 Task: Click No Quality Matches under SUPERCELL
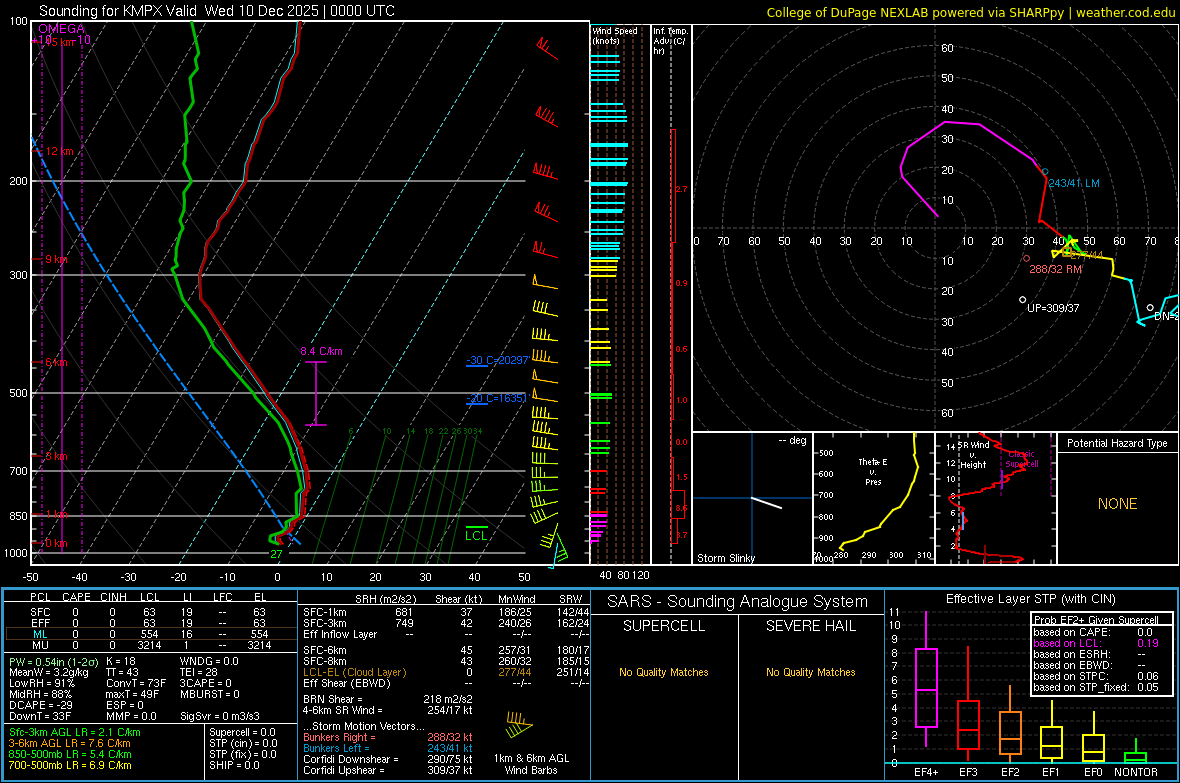tap(664, 672)
